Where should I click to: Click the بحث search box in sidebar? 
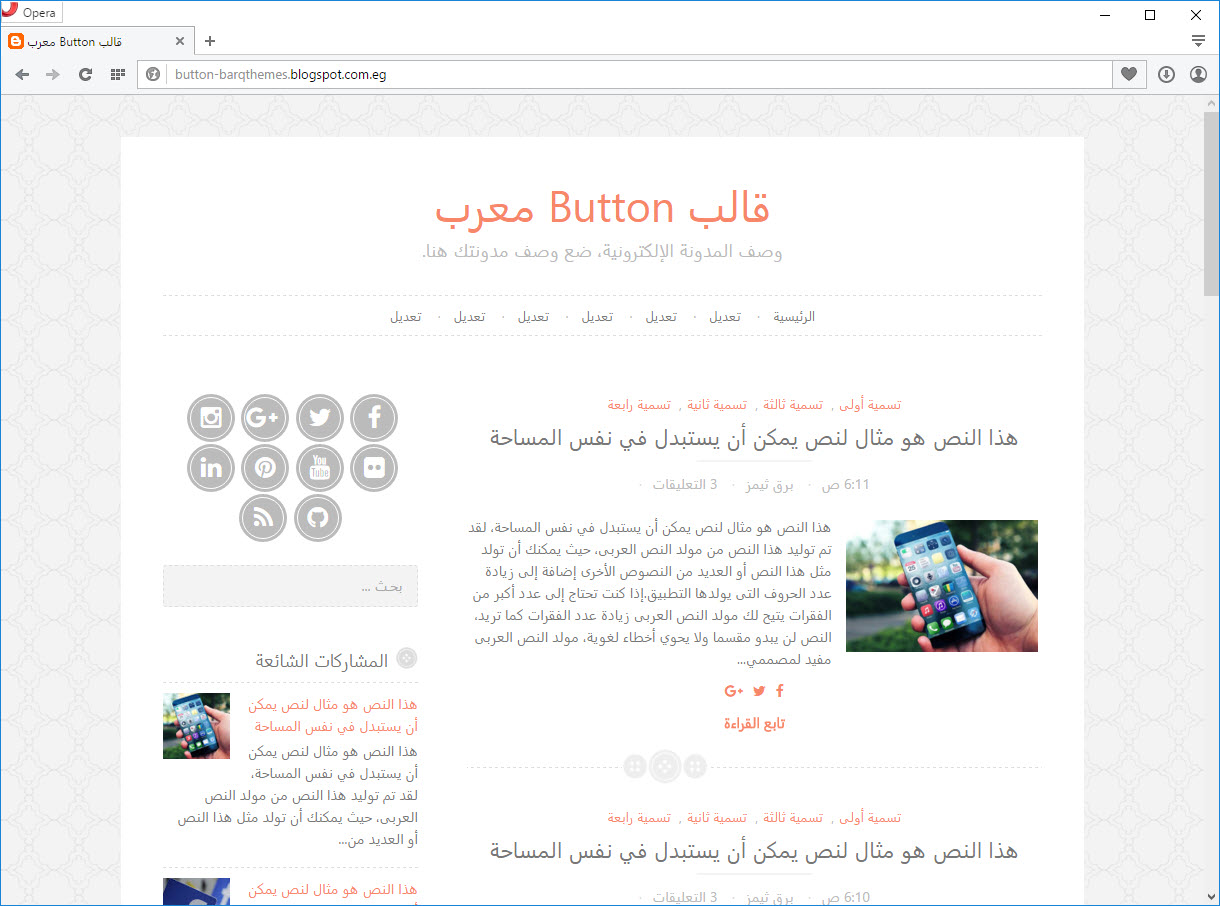pos(290,586)
